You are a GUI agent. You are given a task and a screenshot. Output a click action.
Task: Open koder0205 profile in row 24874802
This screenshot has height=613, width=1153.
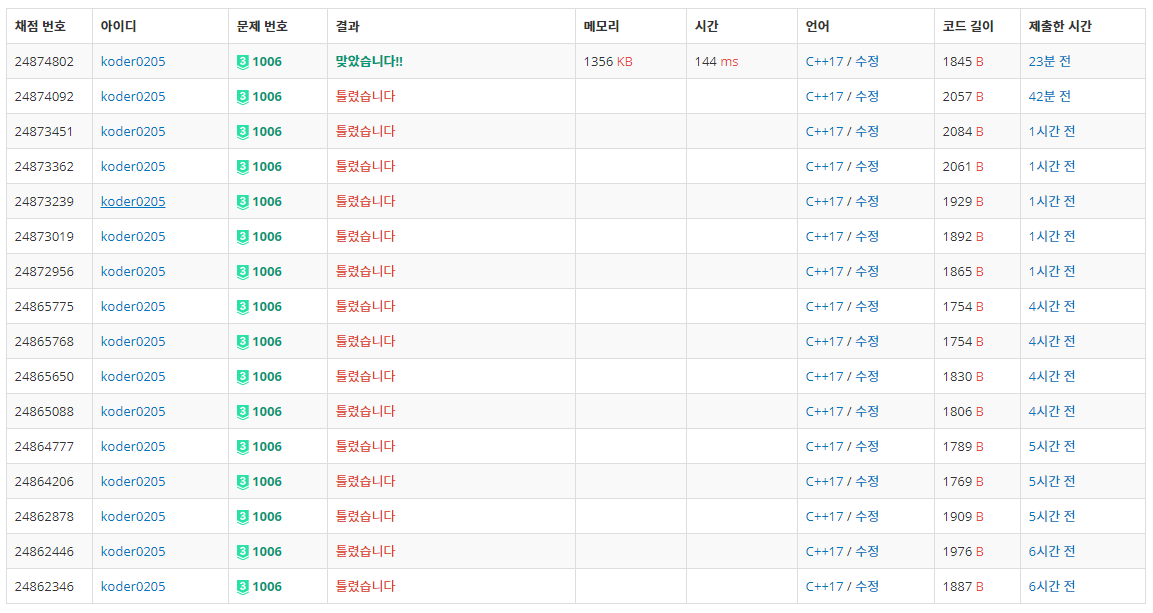pos(133,62)
